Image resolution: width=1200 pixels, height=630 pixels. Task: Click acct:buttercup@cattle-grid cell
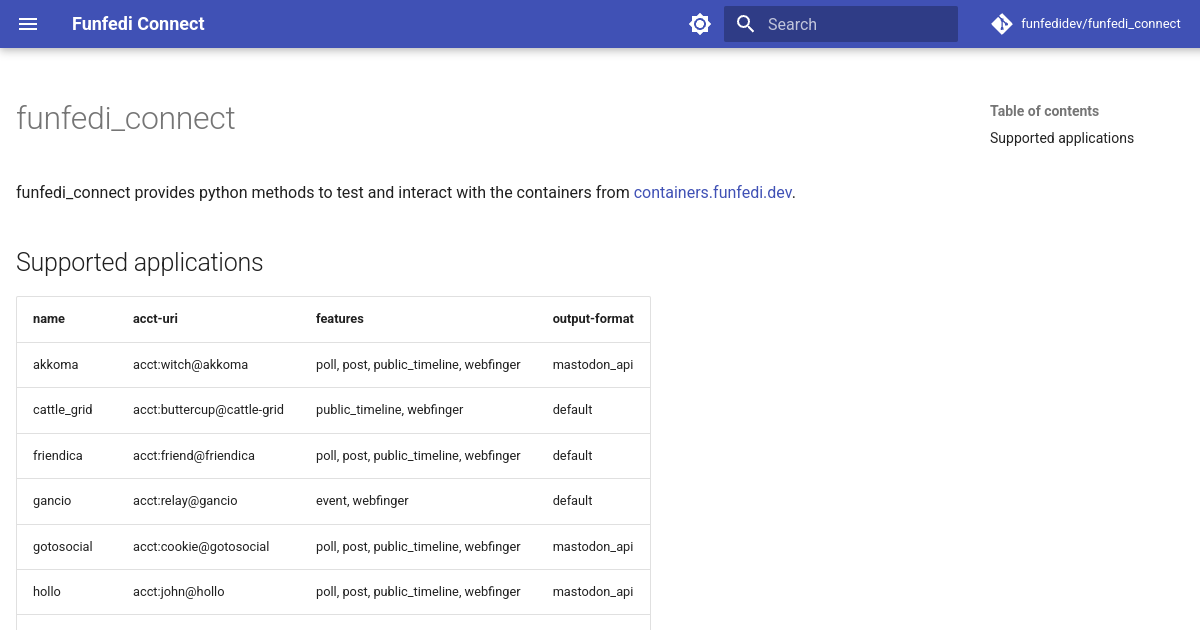pos(208,410)
